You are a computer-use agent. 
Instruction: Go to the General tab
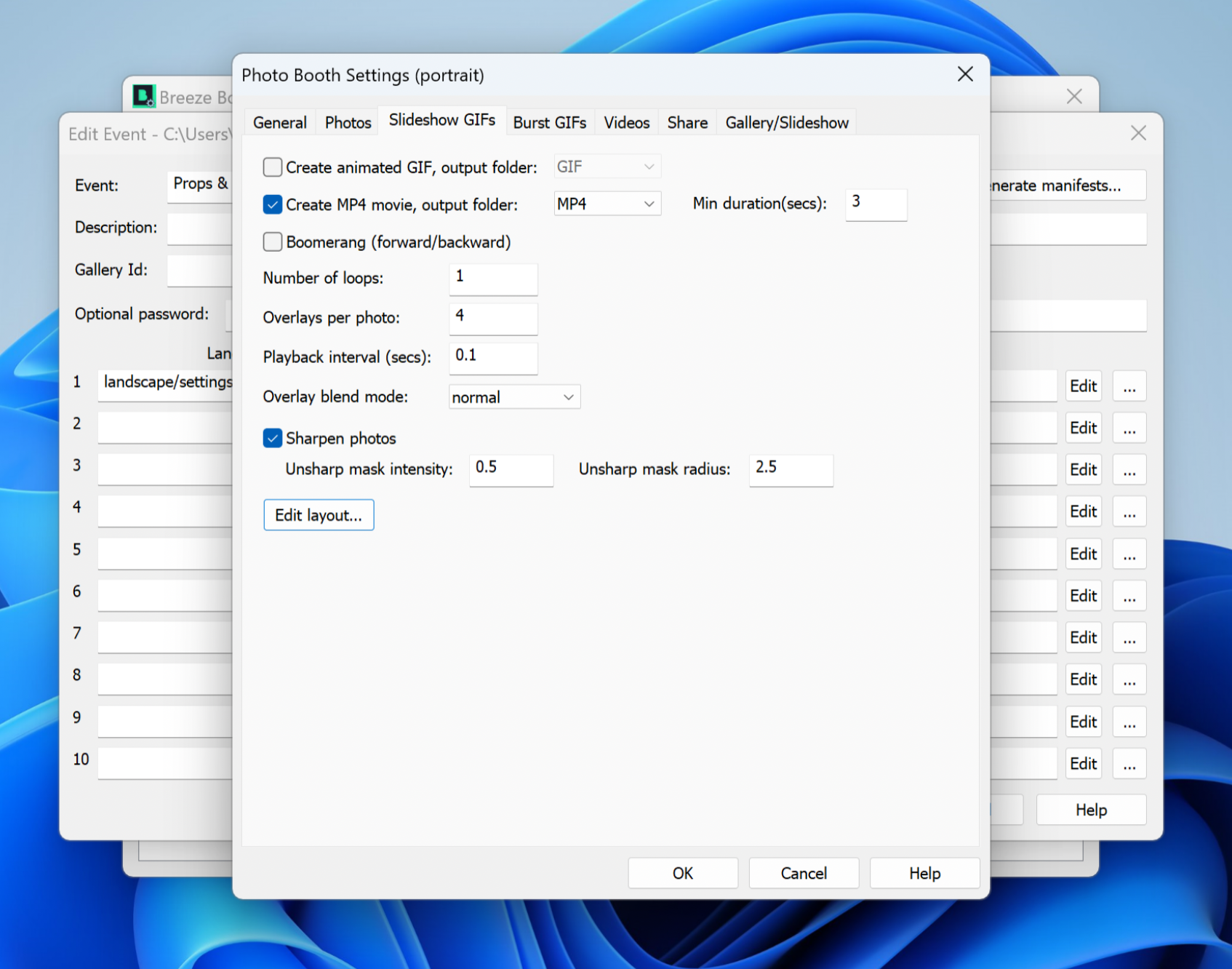(x=279, y=123)
